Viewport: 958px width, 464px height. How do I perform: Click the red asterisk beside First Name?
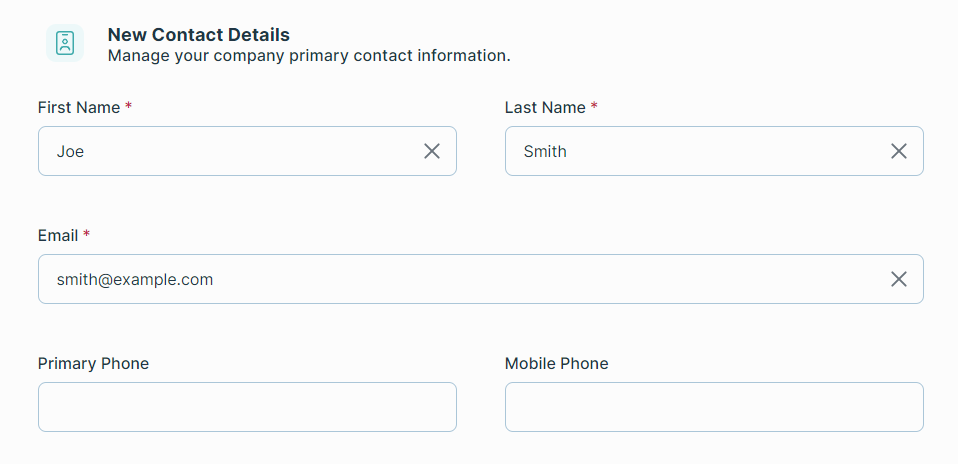click(x=128, y=107)
